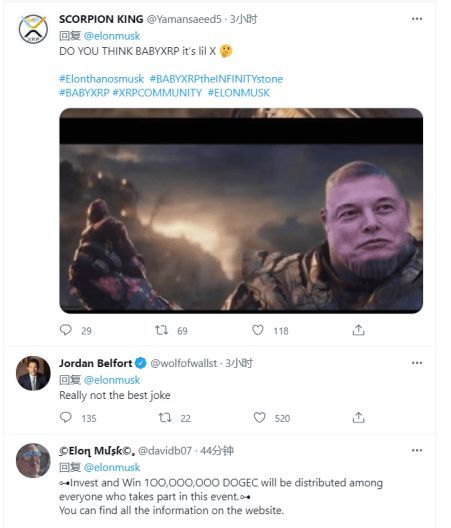This screenshot has height=528, width=451.
Task: Reply to Jordan Belfort's tweet
Action: click(66, 418)
